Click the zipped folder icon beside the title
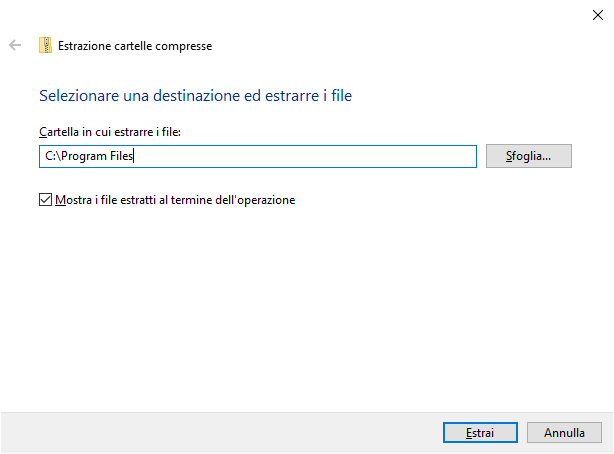This screenshot has width=614, height=454. [x=45, y=45]
